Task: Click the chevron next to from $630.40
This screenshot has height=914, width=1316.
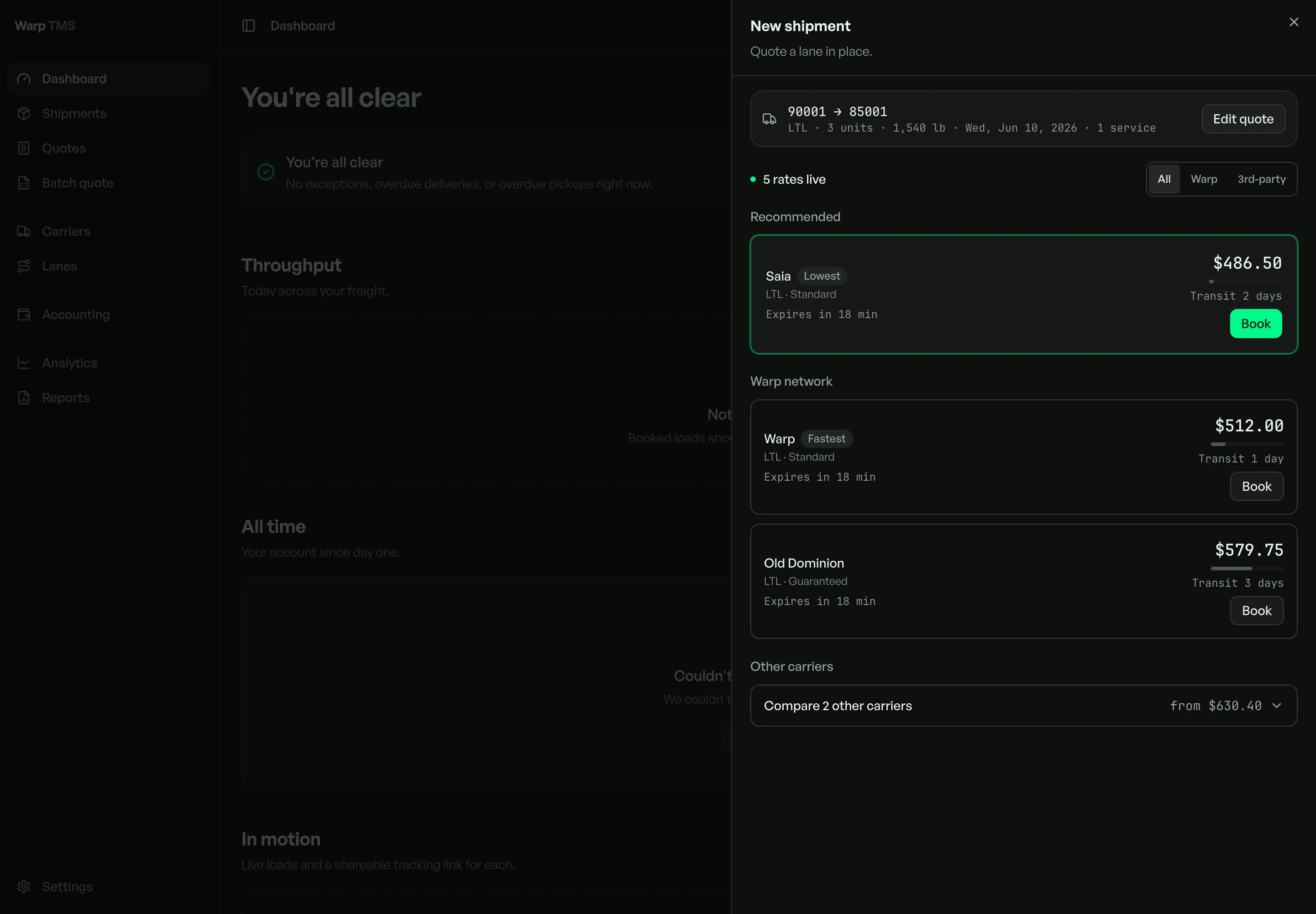Action: click(x=1277, y=706)
